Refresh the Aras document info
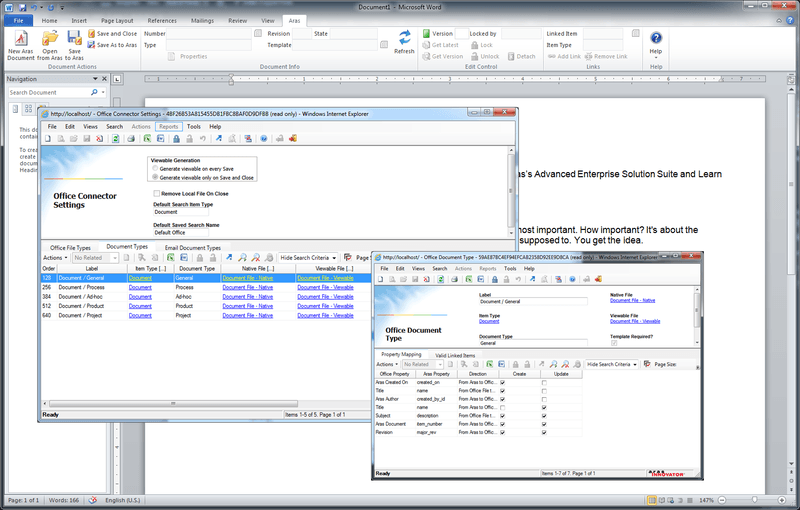The image size is (800, 510). click(404, 42)
